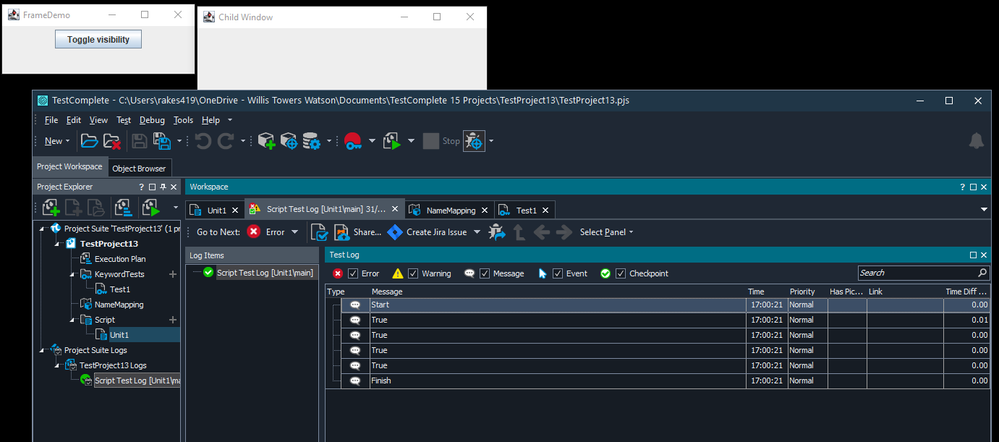Enable the Object Spy toolbar icon
The height and width of the screenshot is (442, 999).
point(474,141)
